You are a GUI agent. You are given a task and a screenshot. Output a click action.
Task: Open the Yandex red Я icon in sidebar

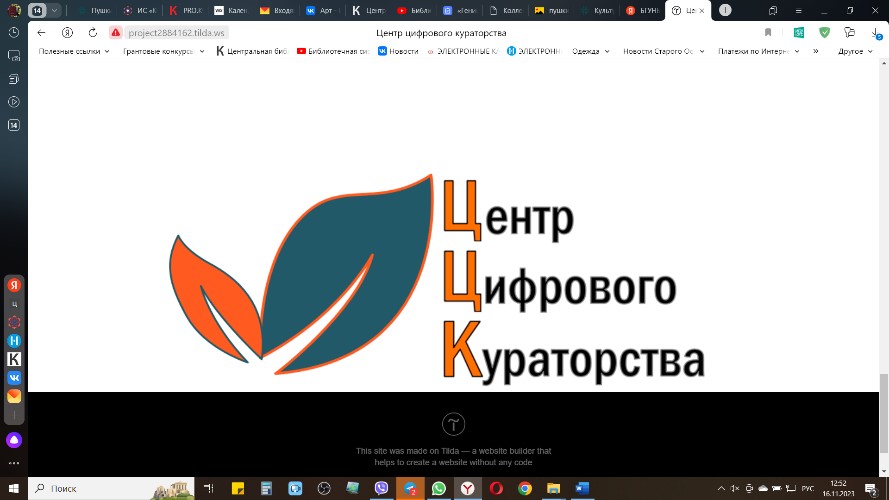[x=14, y=285]
